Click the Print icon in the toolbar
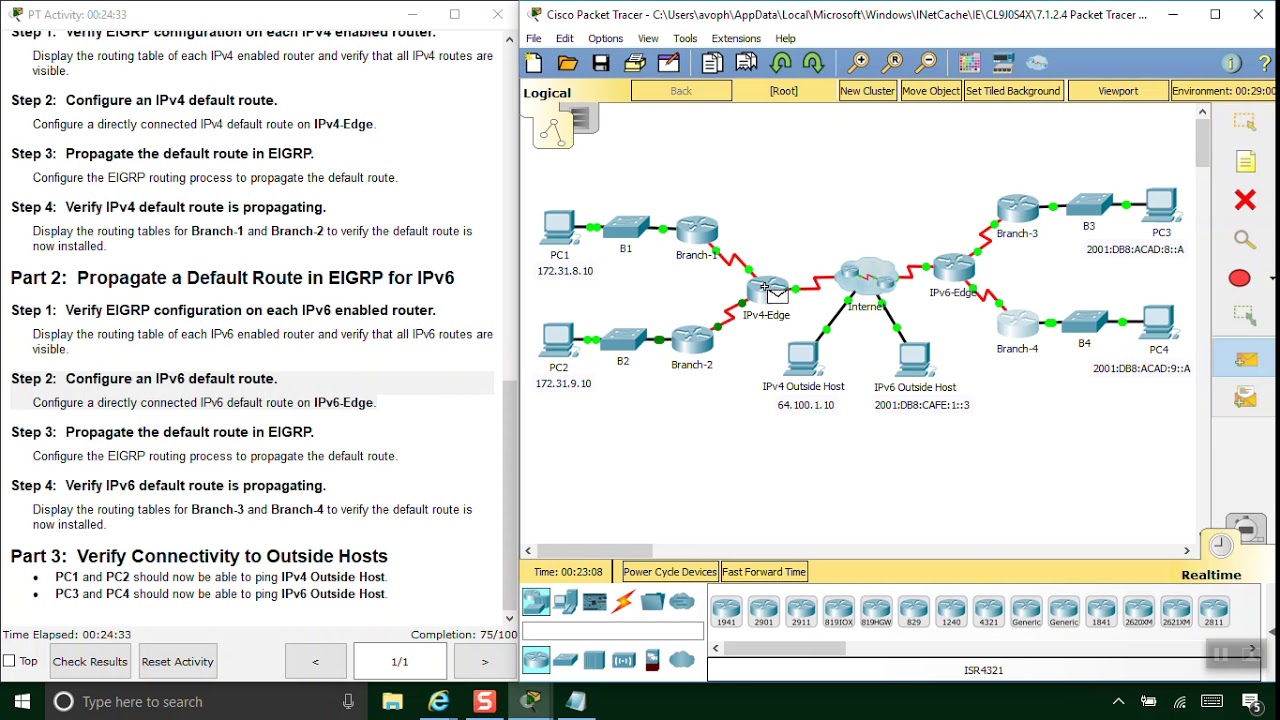The height and width of the screenshot is (720, 1280). coord(635,63)
